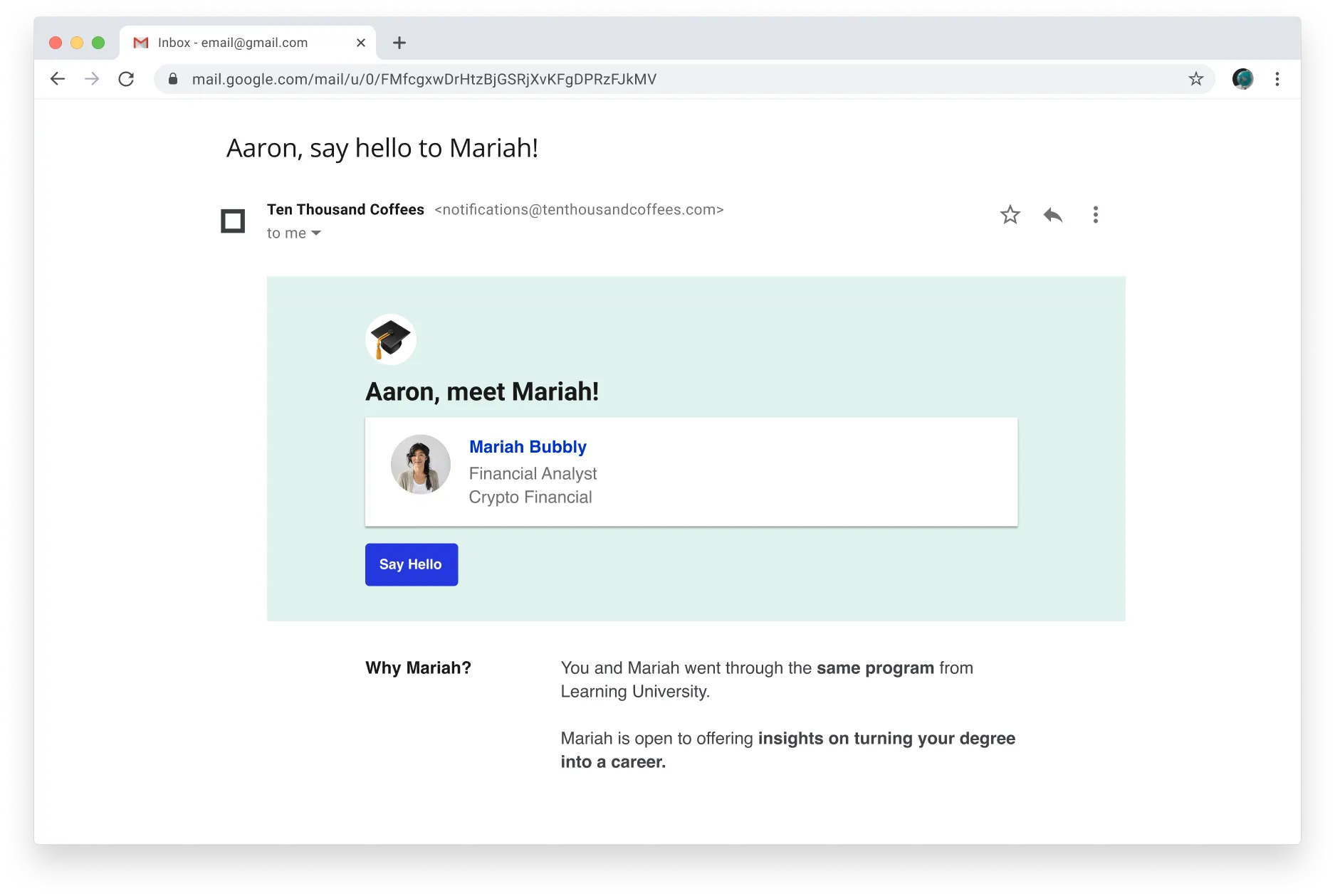Select the Inbox - email@gmail.com tab
The height and width of the screenshot is (896, 1335).
pos(248,43)
